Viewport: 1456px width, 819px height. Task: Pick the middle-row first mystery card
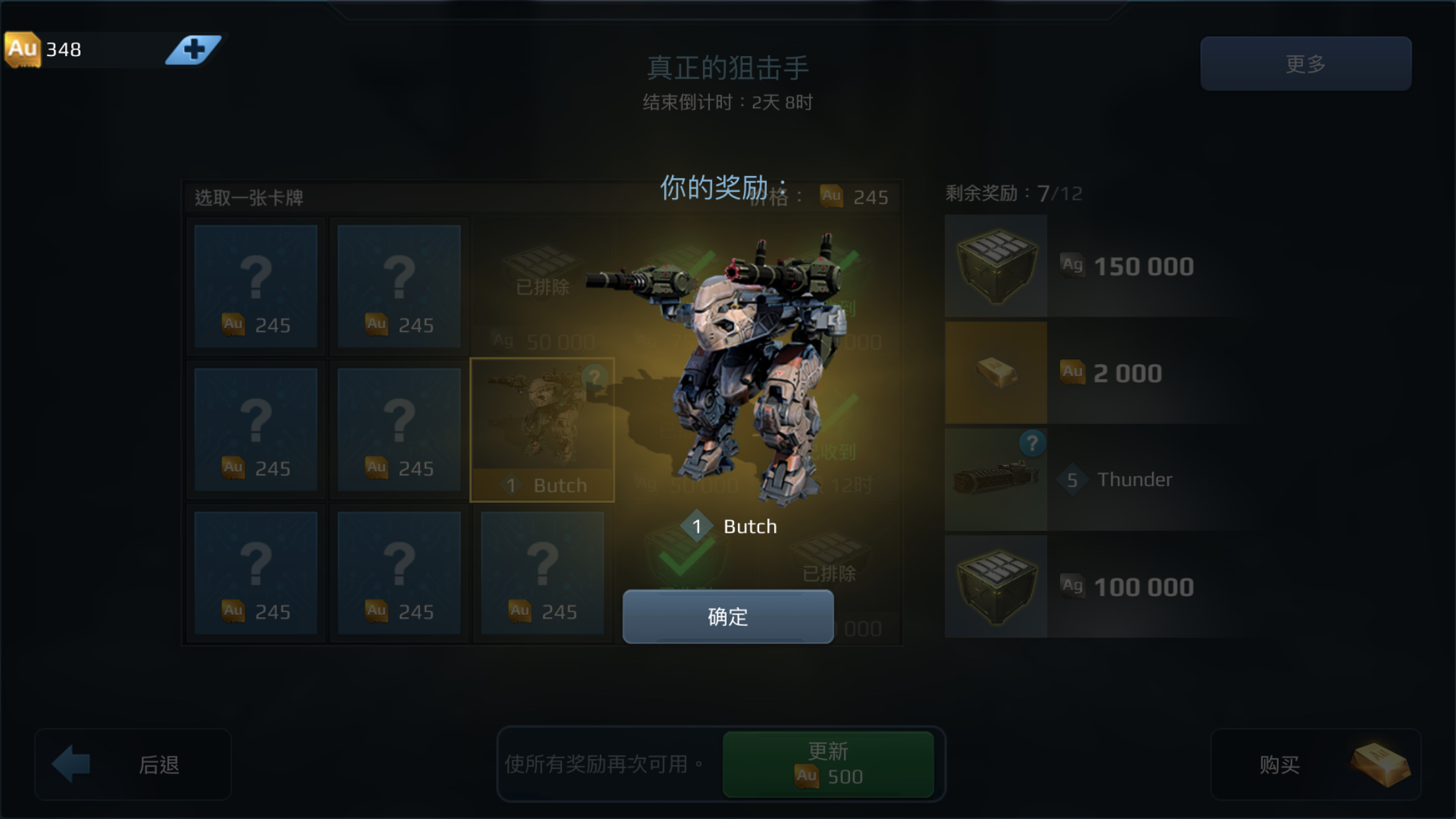(256, 429)
